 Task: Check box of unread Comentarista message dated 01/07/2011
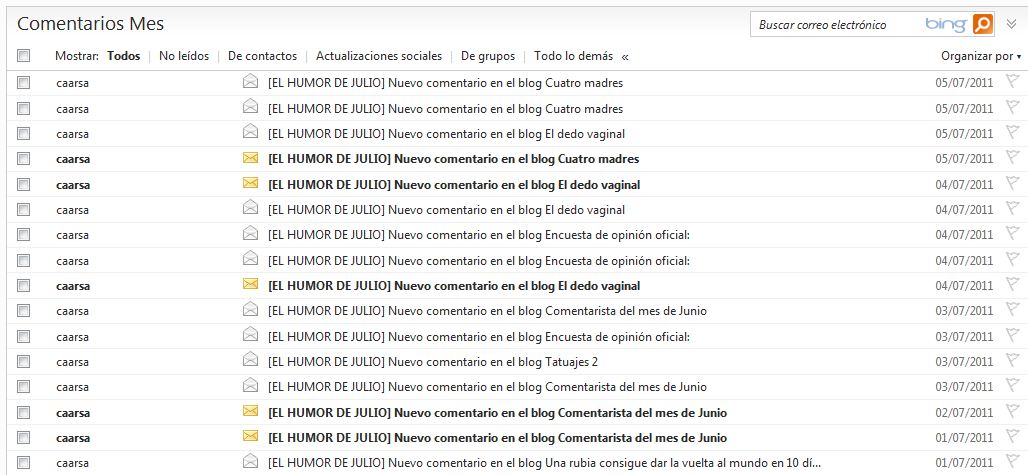[x=24, y=438]
